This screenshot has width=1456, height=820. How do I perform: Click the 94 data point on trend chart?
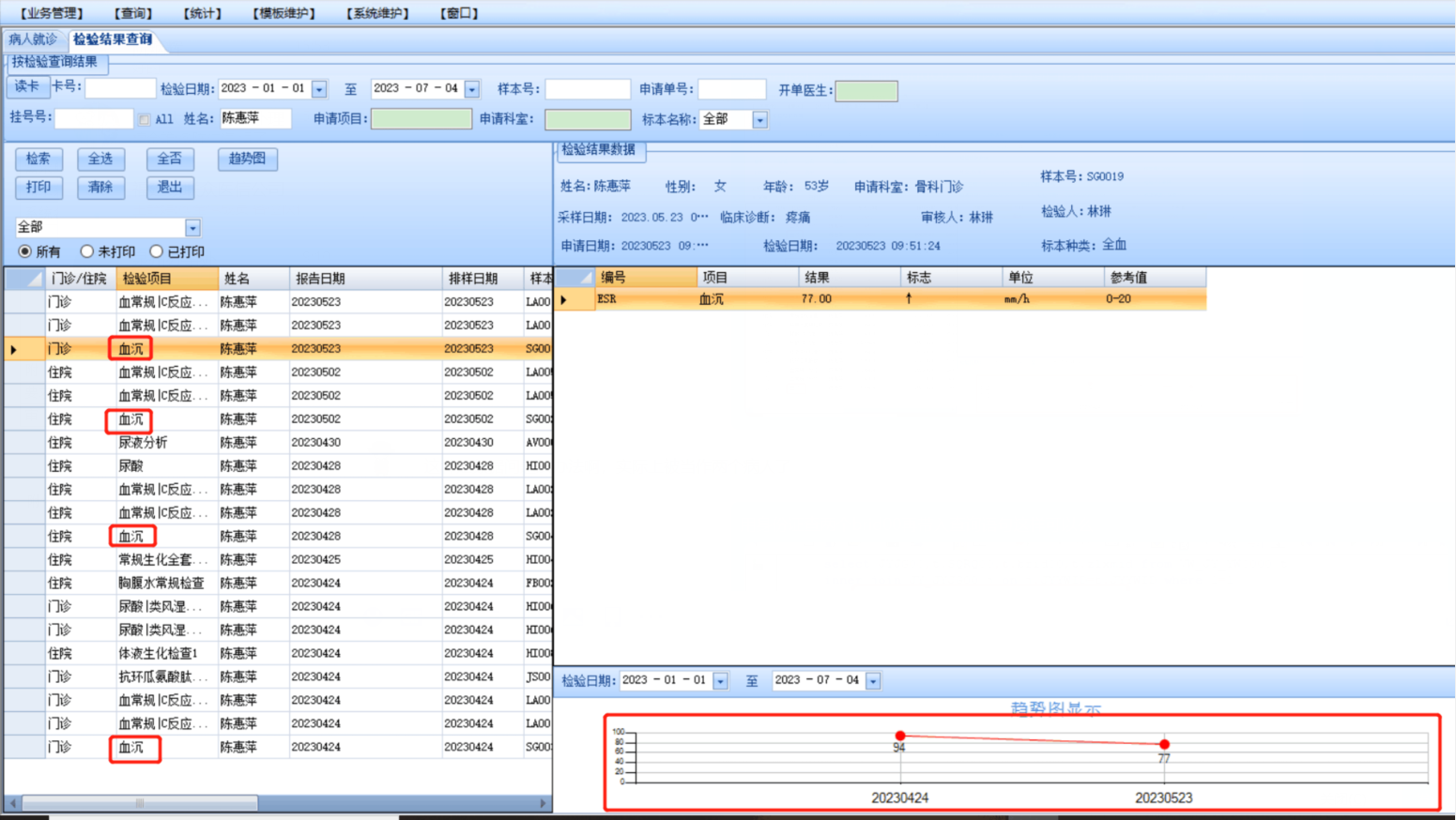(900, 736)
